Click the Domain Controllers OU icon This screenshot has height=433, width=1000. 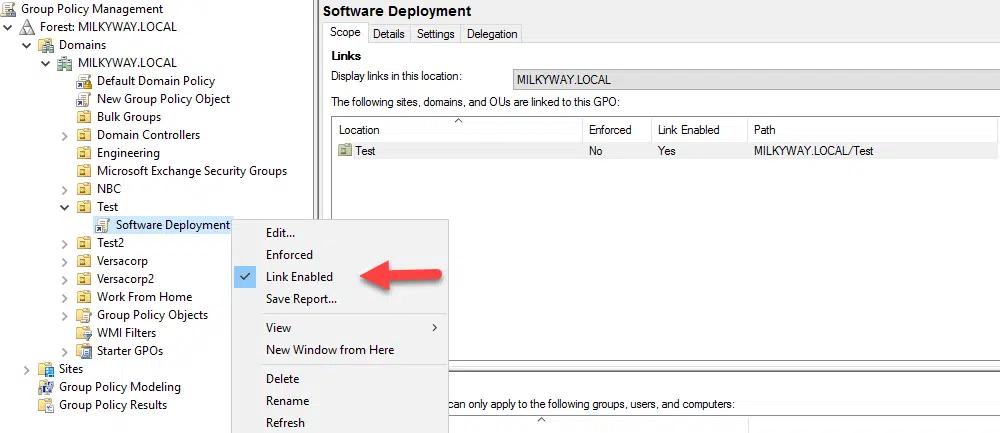pos(84,135)
